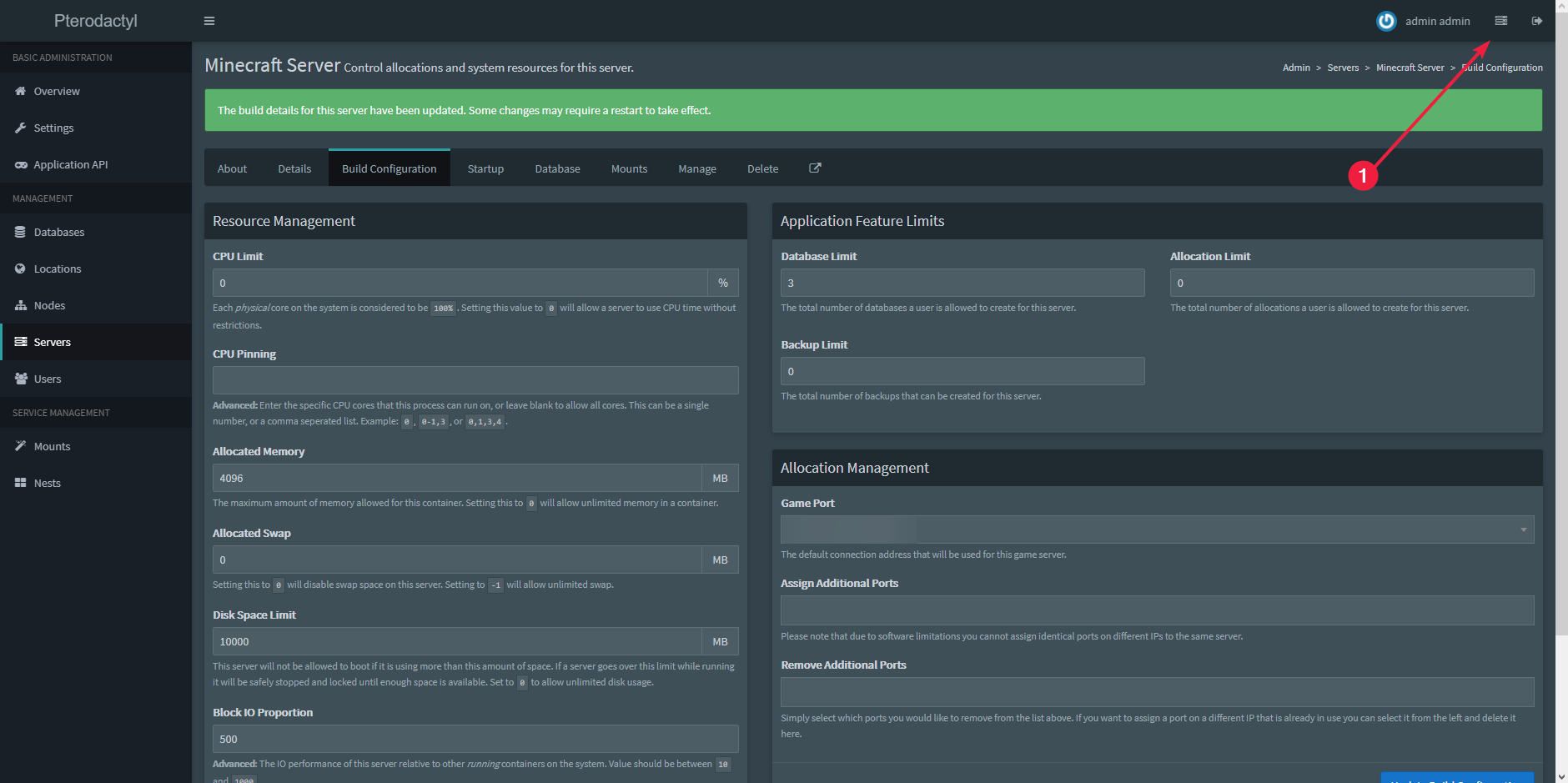The width and height of the screenshot is (1568, 783).
Task: Click Minecraft Server in the breadcrumb
Action: click(x=1410, y=68)
